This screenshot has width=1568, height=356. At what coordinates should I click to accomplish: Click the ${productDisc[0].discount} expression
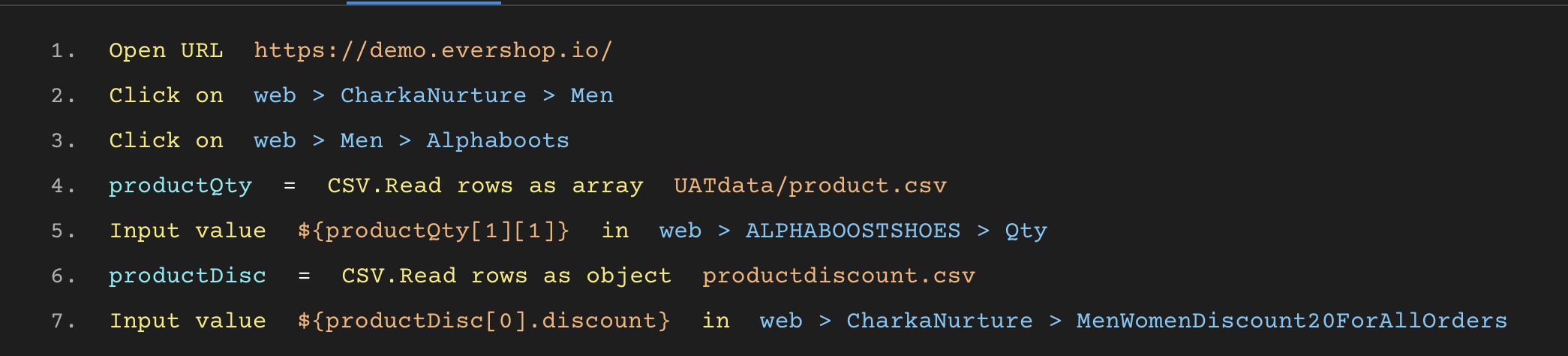[484, 321]
